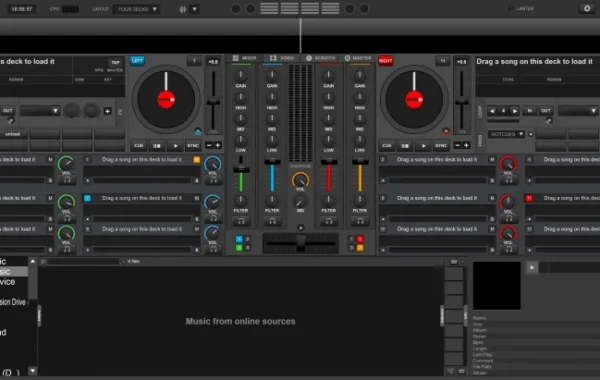Open the settings gear in the top bar
Image resolution: width=600 pixels, height=380 pixels.
tap(587, 8)
